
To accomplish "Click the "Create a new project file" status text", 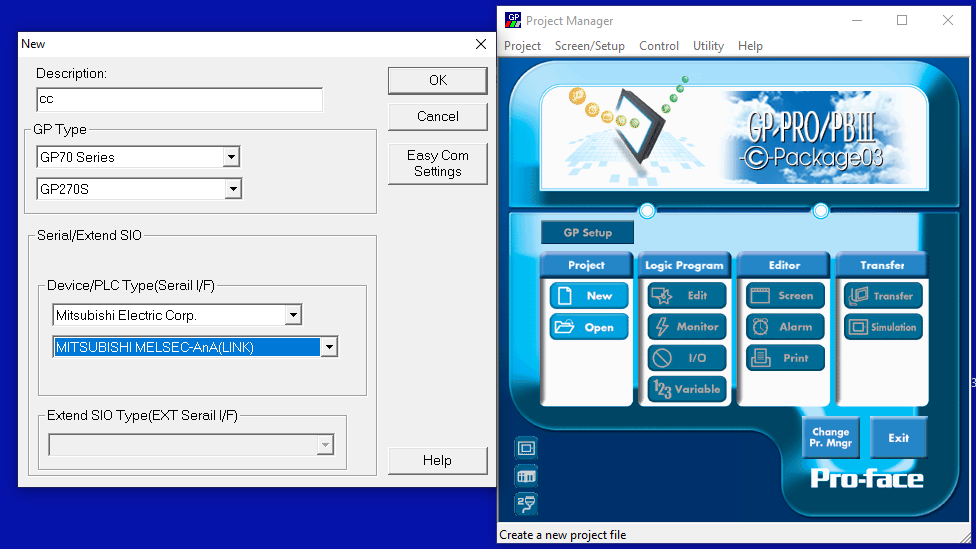I will pyautogui.click(x=563, y=535).
